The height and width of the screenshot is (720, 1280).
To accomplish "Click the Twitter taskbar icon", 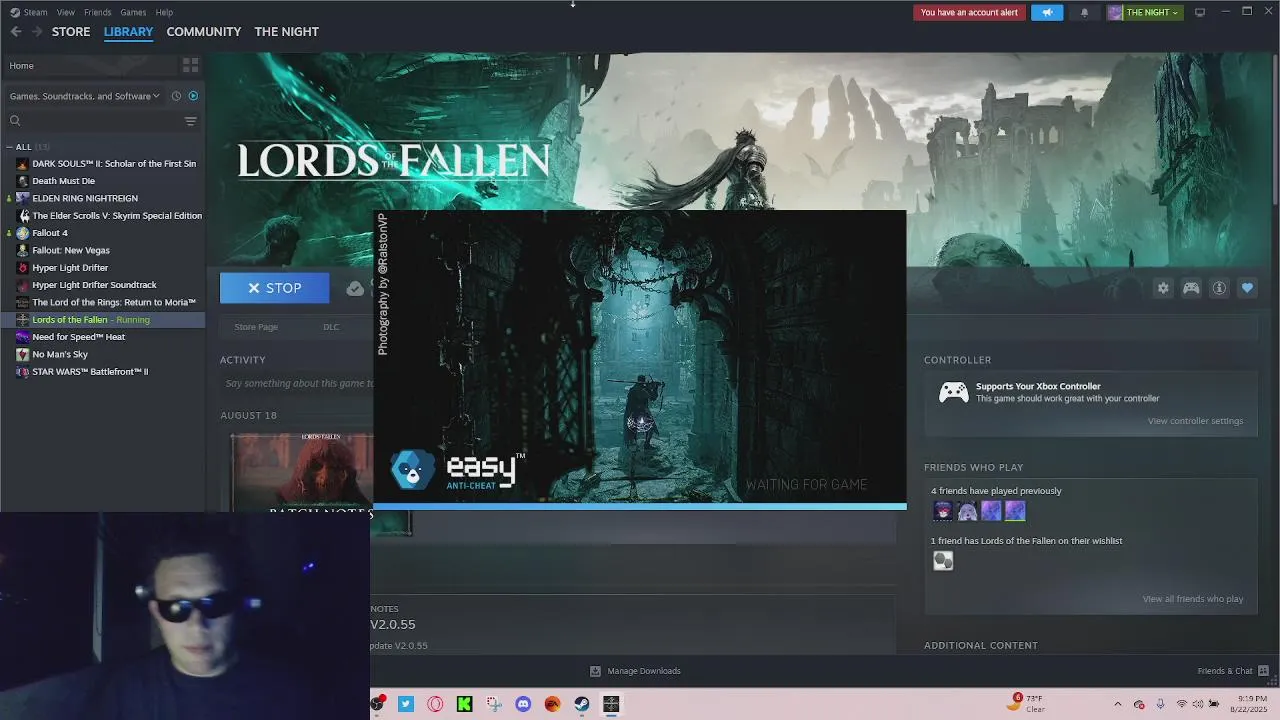I will point(406,704).
